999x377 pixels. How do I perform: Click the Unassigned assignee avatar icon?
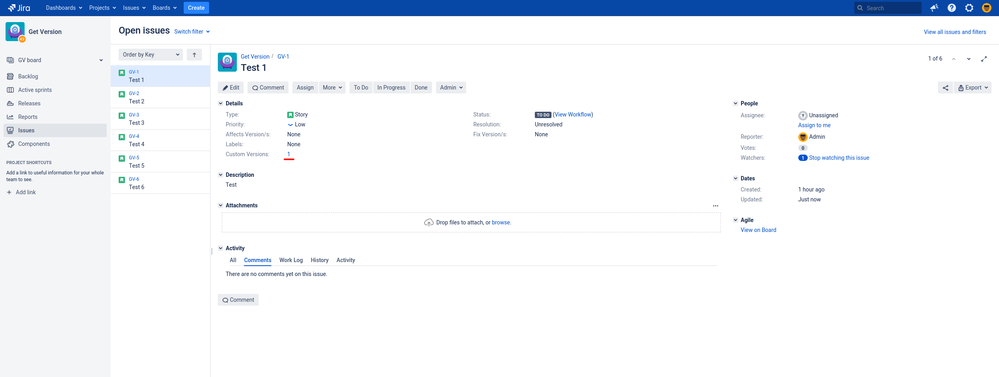[802, 115]
